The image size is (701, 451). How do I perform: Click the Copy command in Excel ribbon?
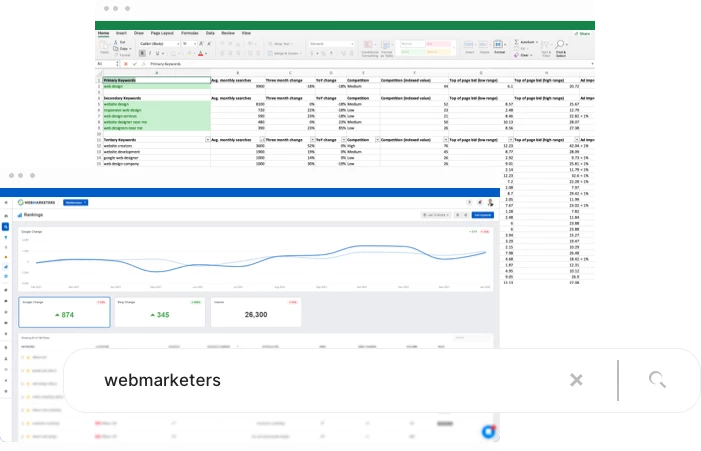click(121, 48)
